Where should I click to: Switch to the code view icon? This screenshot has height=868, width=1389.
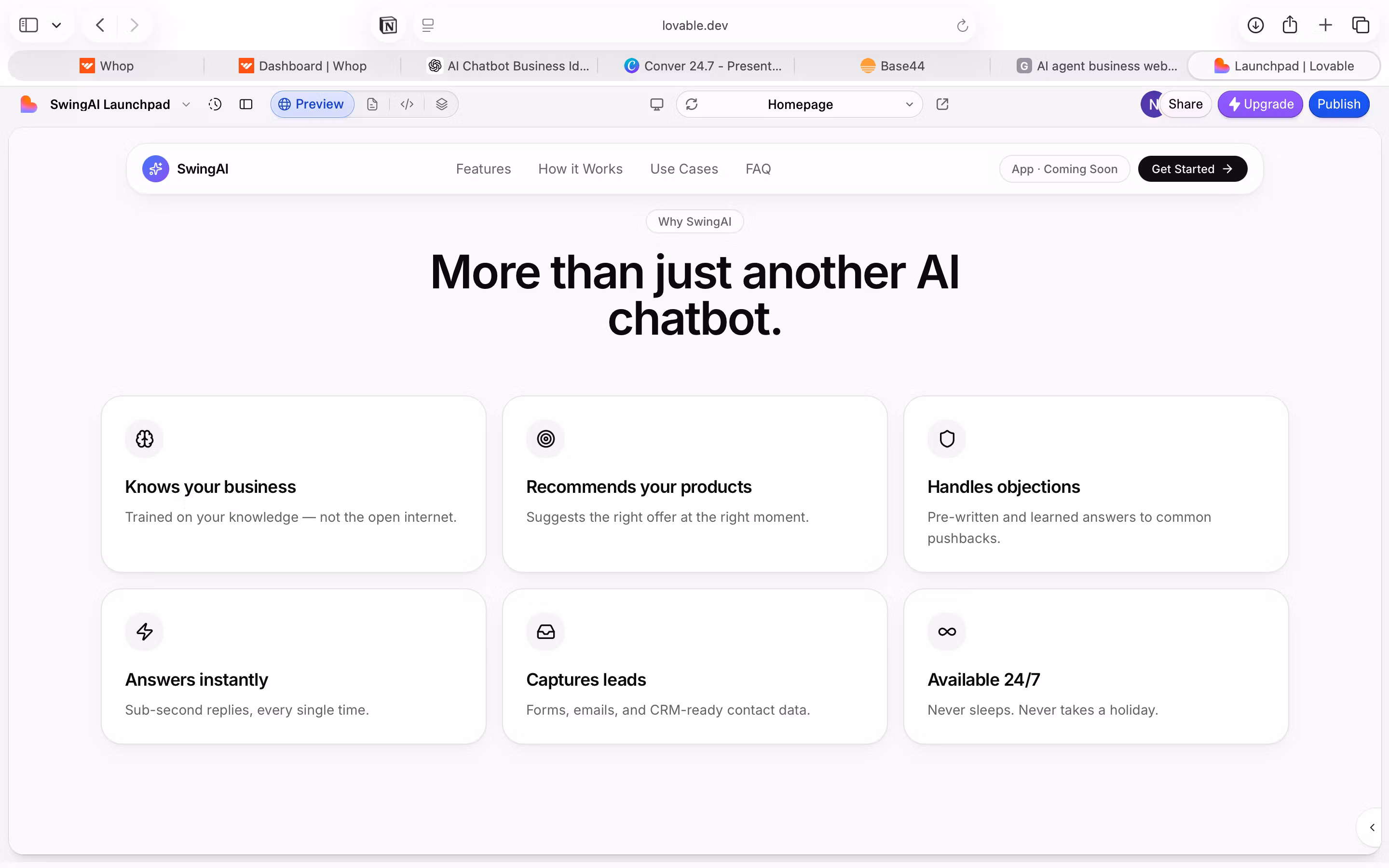click(x=407, y=104)
